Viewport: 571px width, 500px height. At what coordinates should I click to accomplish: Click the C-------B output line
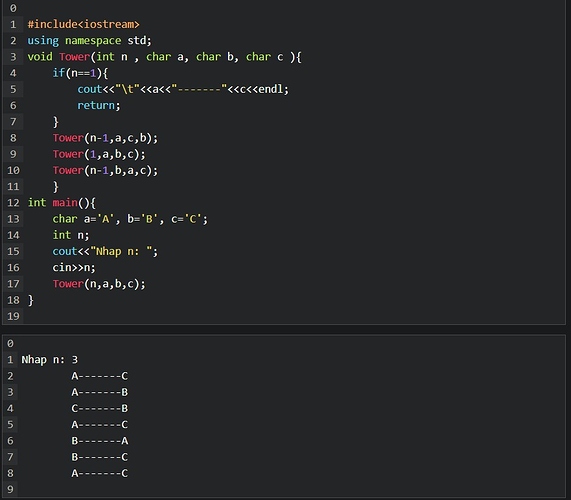click(99, 408)
